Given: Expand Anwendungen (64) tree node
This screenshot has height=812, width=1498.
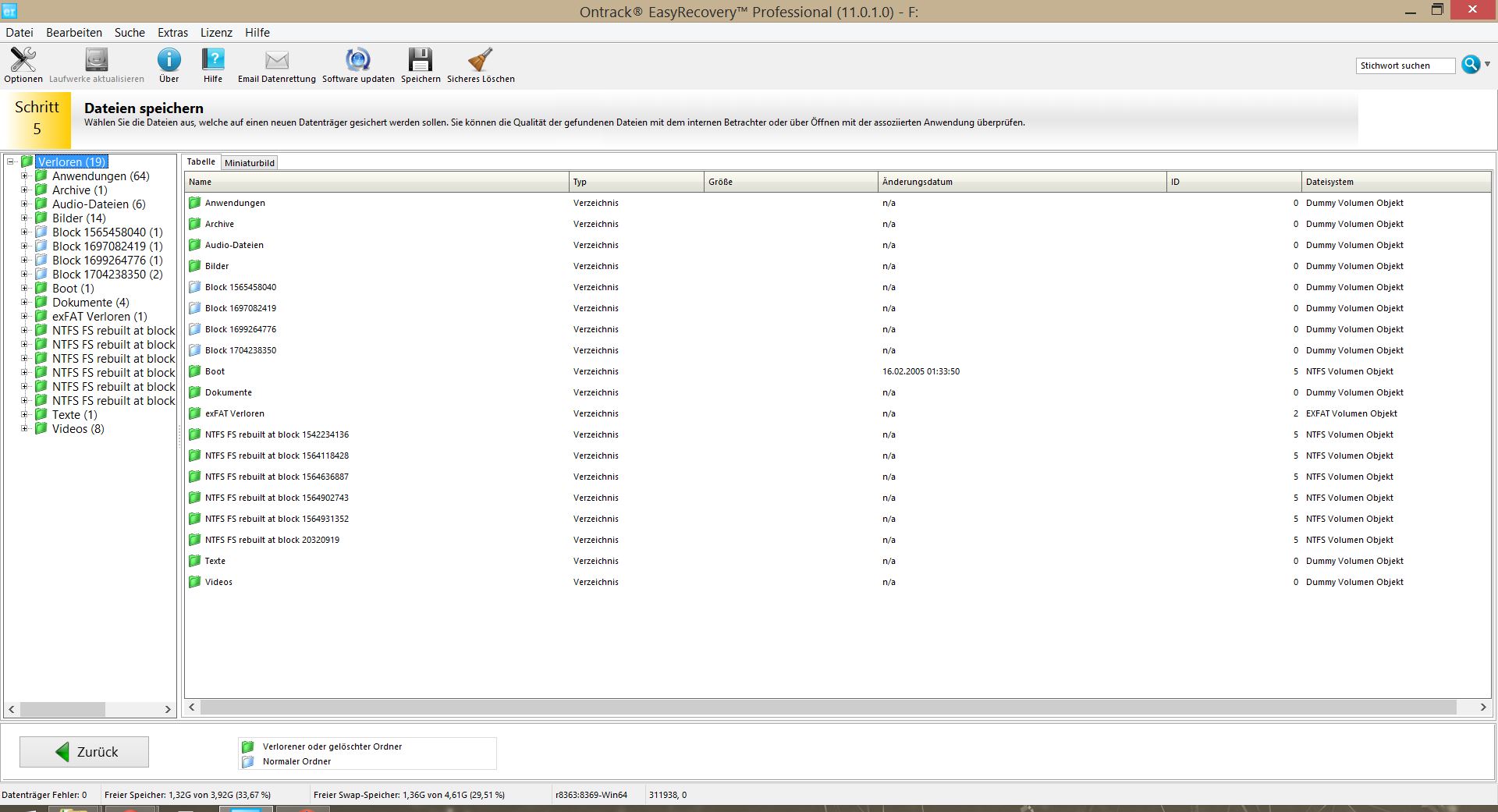Looking at the screenshot, I should (24, 176).
